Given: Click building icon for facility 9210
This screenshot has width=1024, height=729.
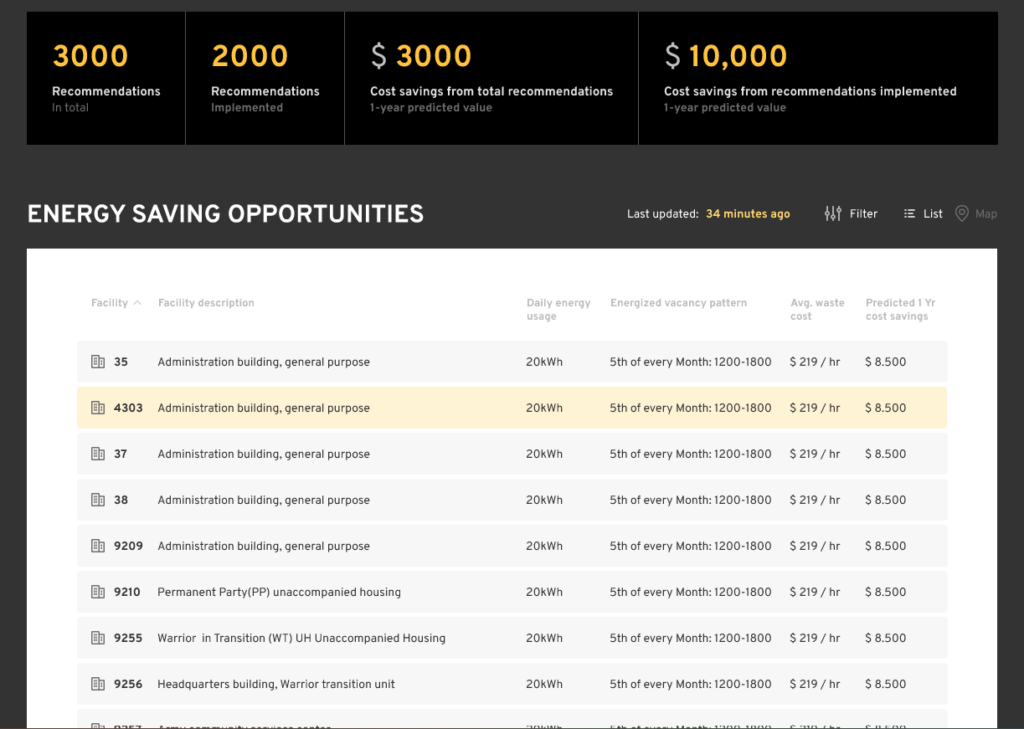Looking at the screenshot, I should tap(98, 592).
